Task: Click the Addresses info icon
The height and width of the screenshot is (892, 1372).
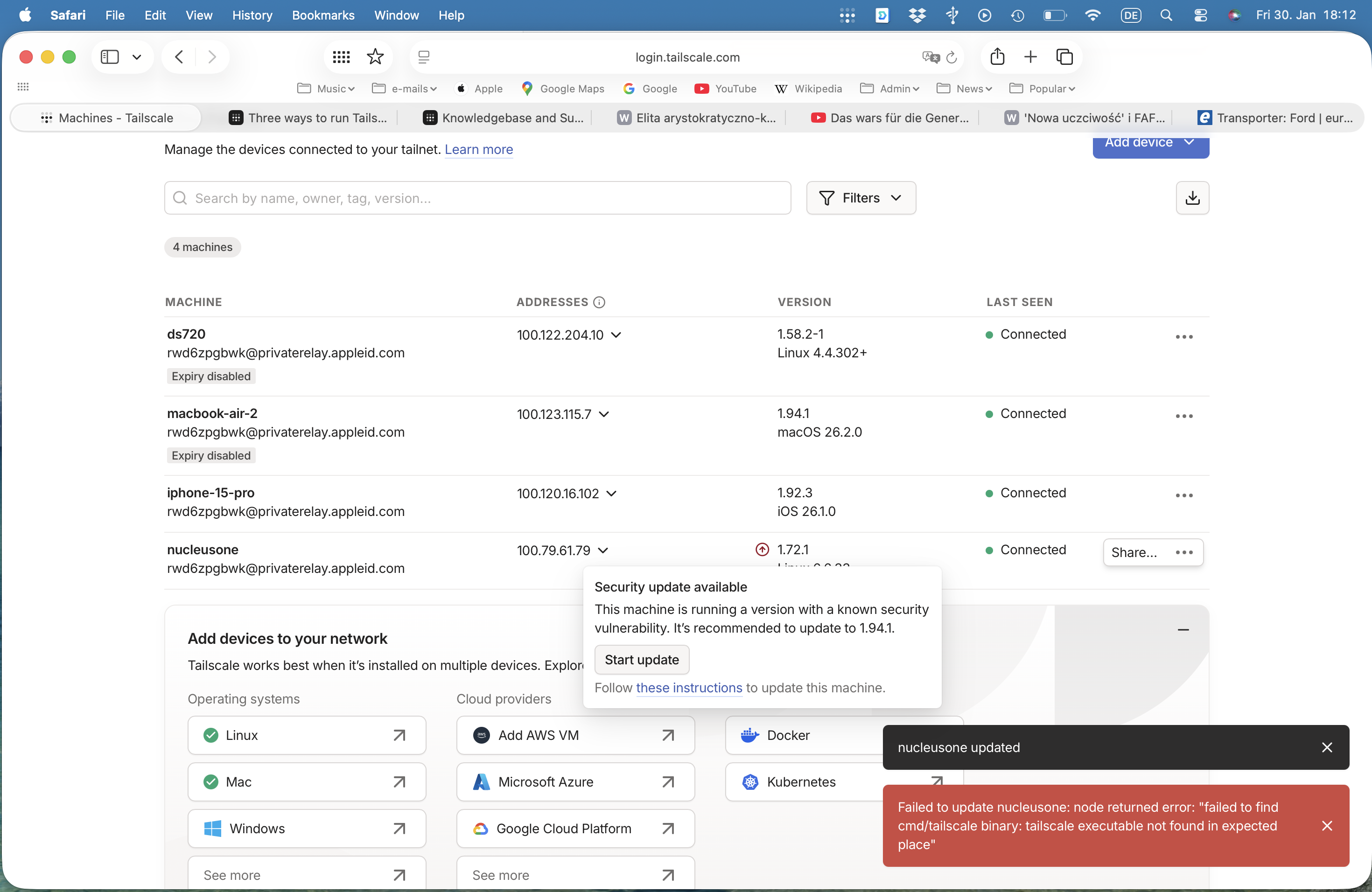Action: click(599, 302)
